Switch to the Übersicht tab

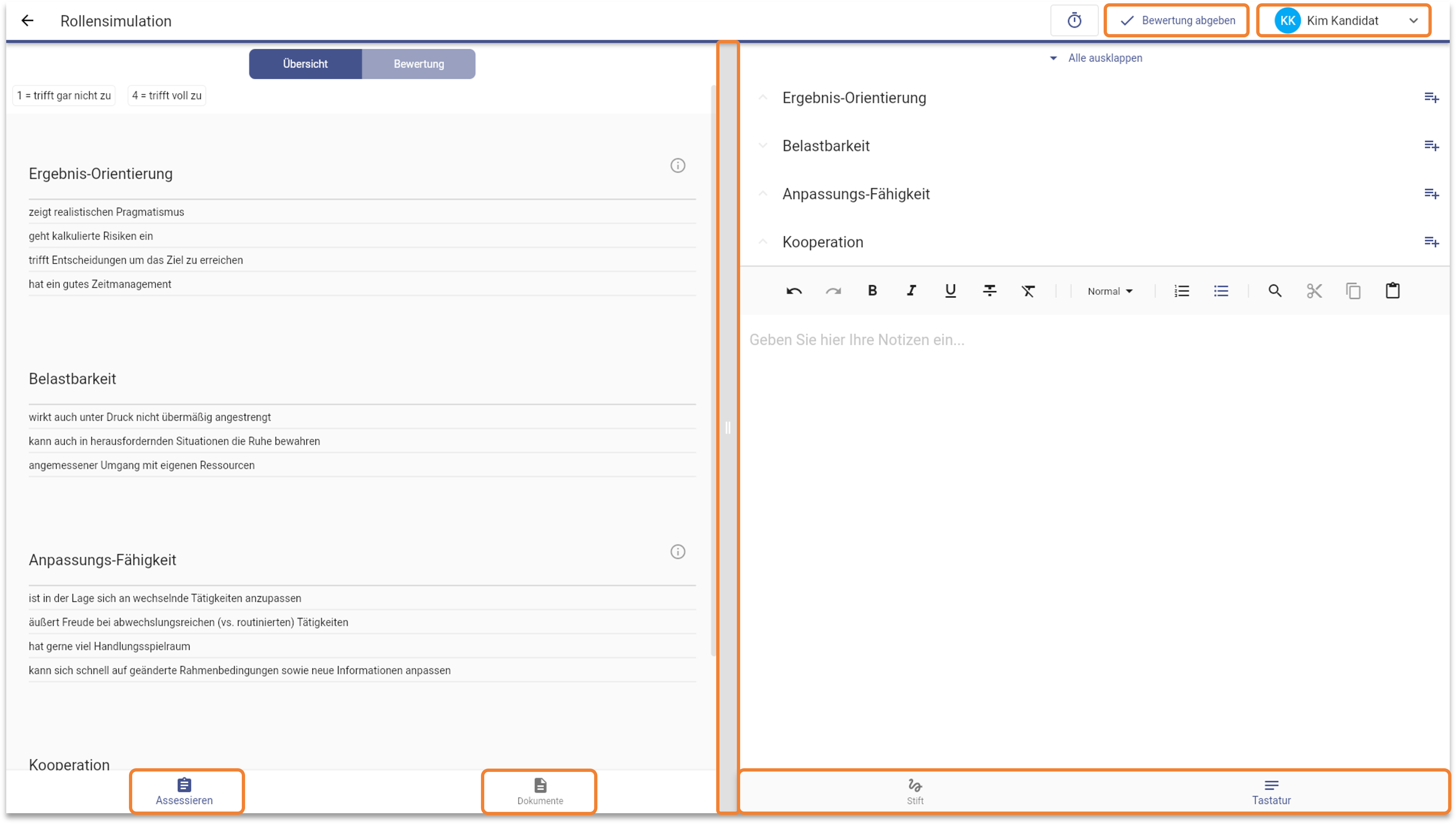(305, 64)
